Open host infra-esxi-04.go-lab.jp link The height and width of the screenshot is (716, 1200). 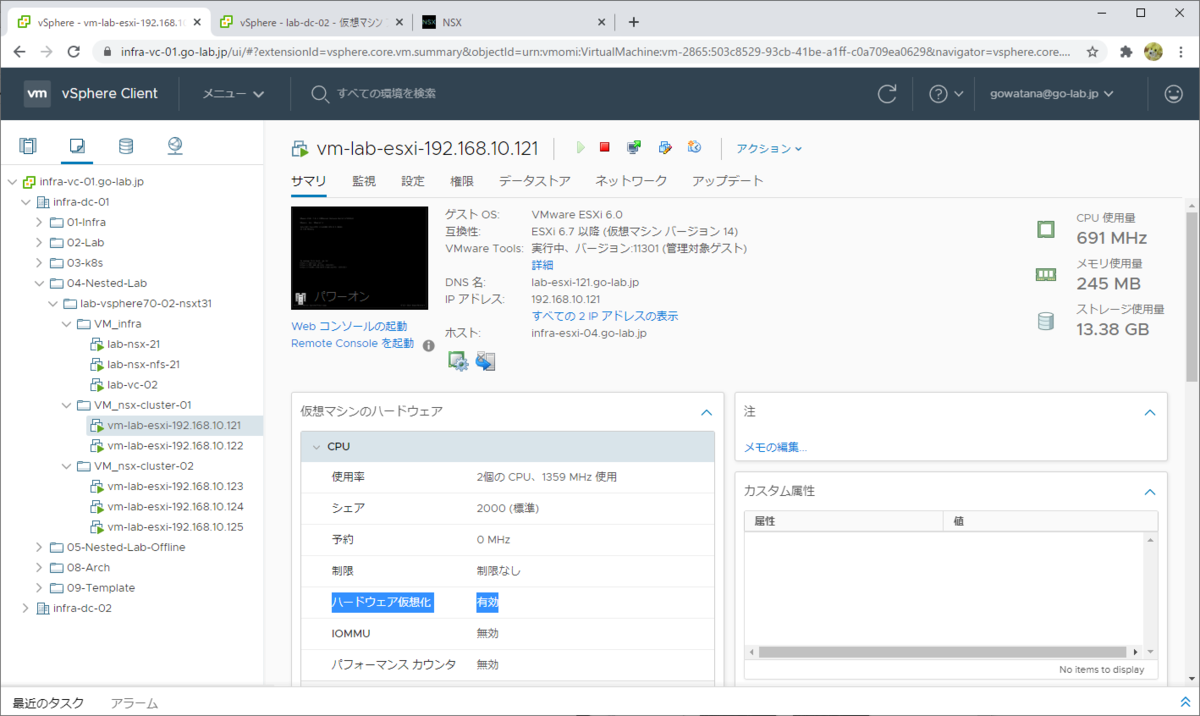coord(589,333)
